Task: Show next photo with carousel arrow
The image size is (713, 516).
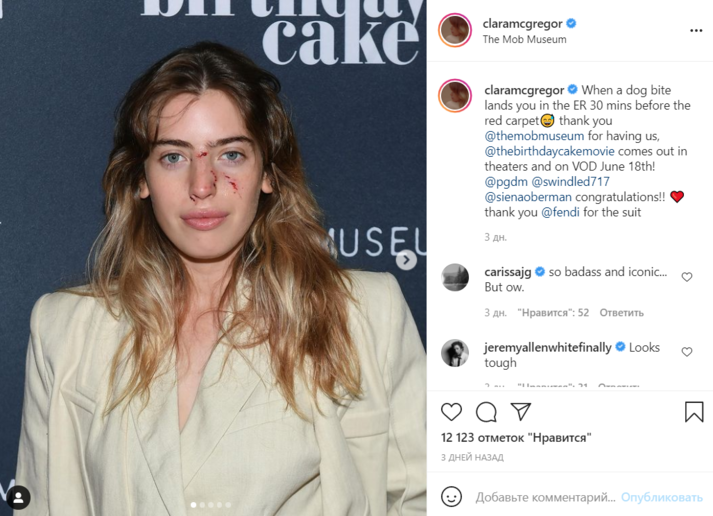Action: (x=406, y=260)
